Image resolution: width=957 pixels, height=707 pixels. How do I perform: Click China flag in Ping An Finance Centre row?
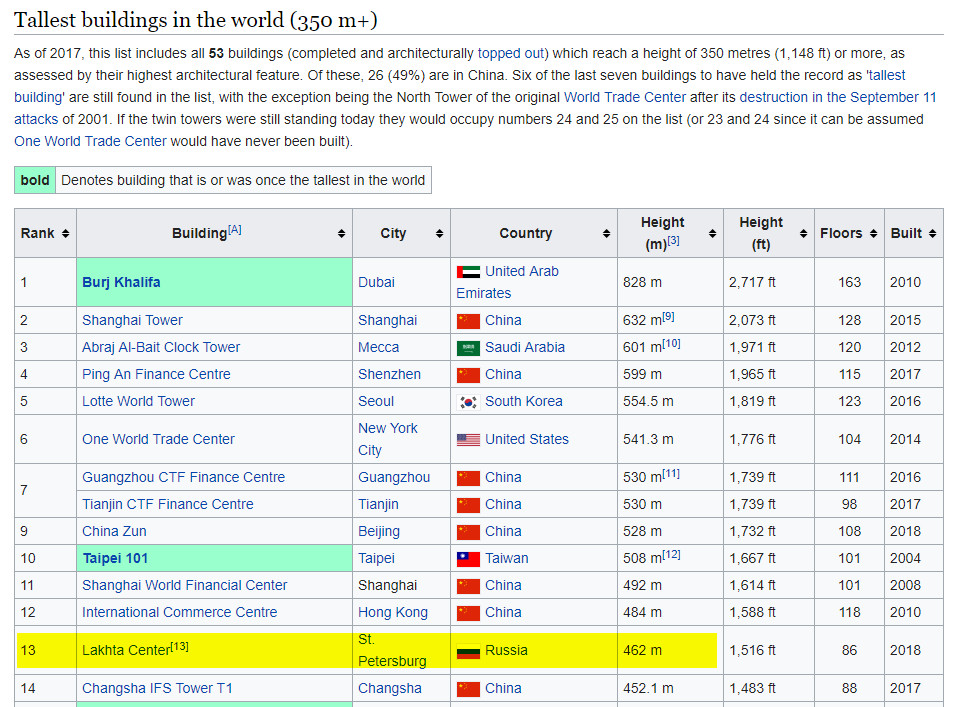point(468,375)
